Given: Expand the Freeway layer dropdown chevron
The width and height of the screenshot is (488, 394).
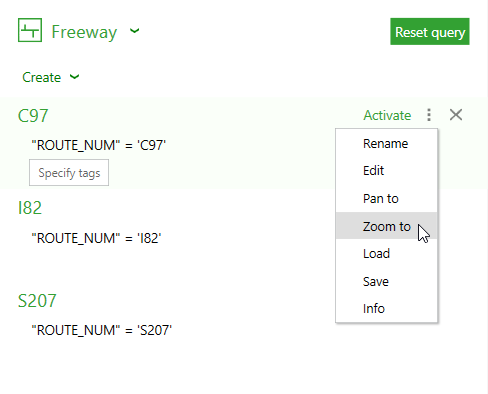Looking at the screenshot, I should 134,31.
